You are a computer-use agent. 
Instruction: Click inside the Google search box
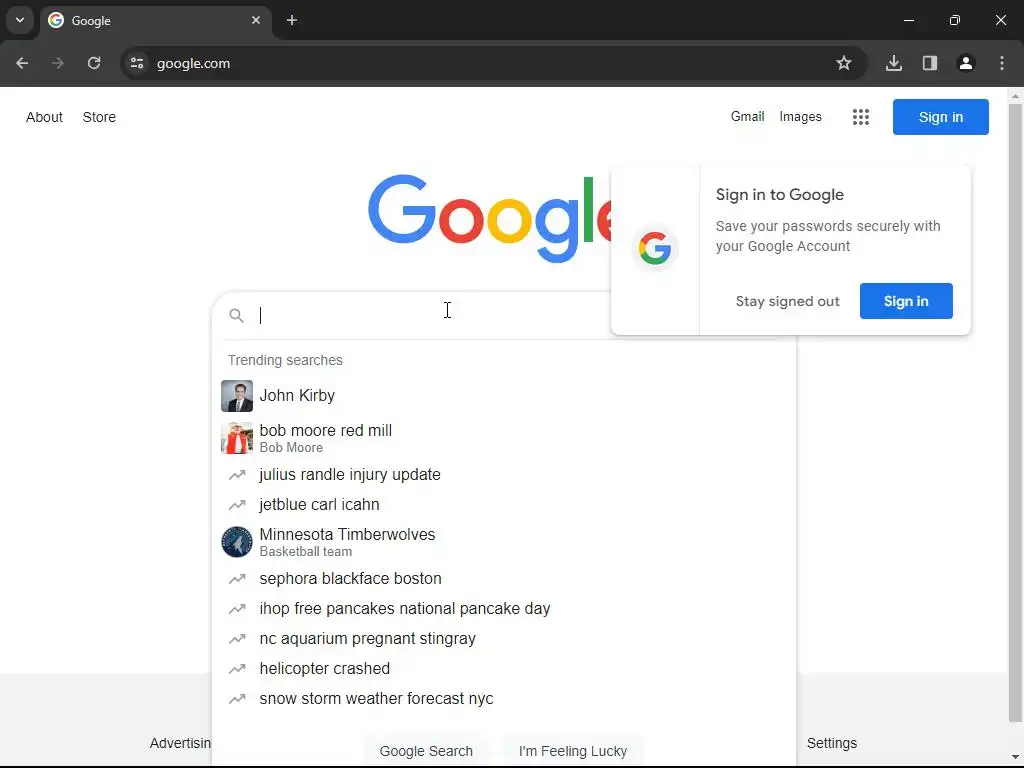tap(431, 316)
